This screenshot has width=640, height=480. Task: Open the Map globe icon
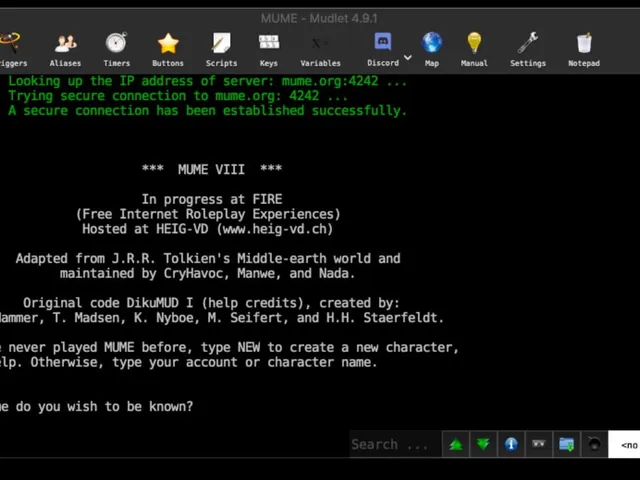click(432, 50)
